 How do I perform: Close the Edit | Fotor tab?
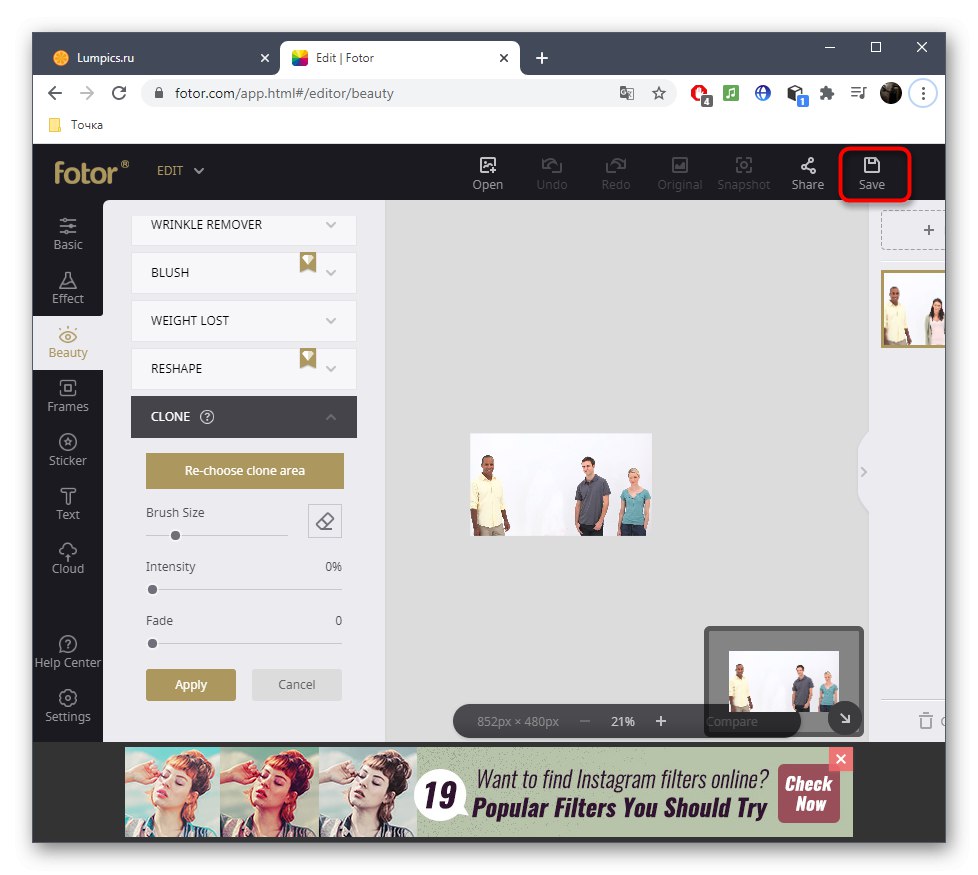[x=504, y=58]
